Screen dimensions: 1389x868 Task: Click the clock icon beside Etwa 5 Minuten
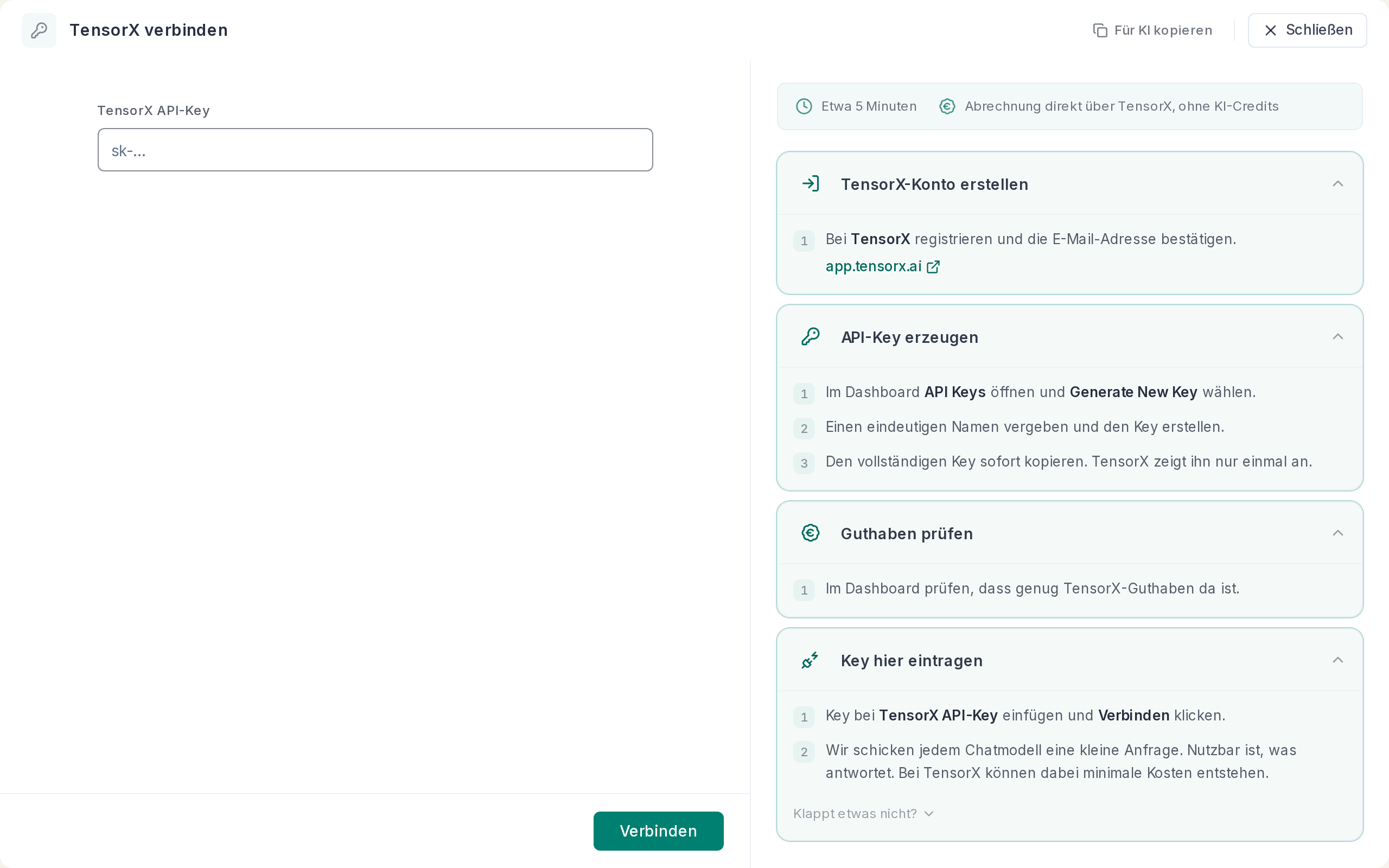click(x=804, y=106)
